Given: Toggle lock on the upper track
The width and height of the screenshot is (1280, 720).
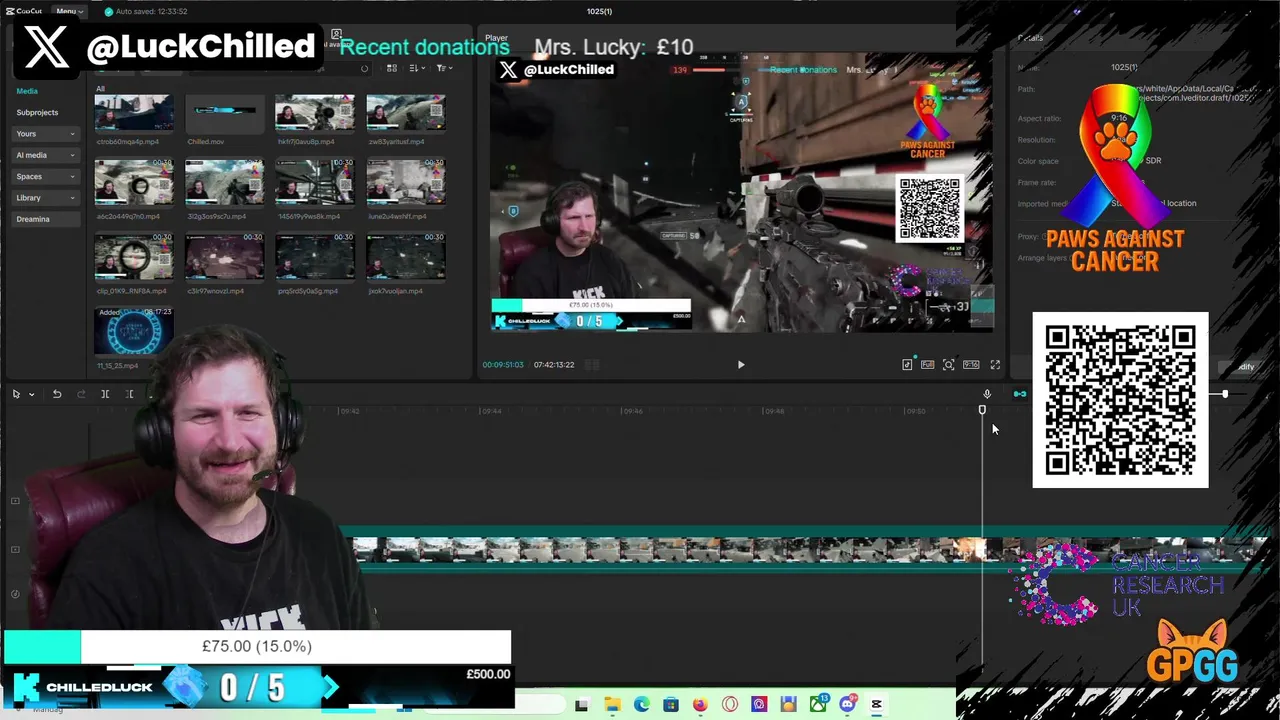Looking at the screenshot, I should click(x=15, y=501).
